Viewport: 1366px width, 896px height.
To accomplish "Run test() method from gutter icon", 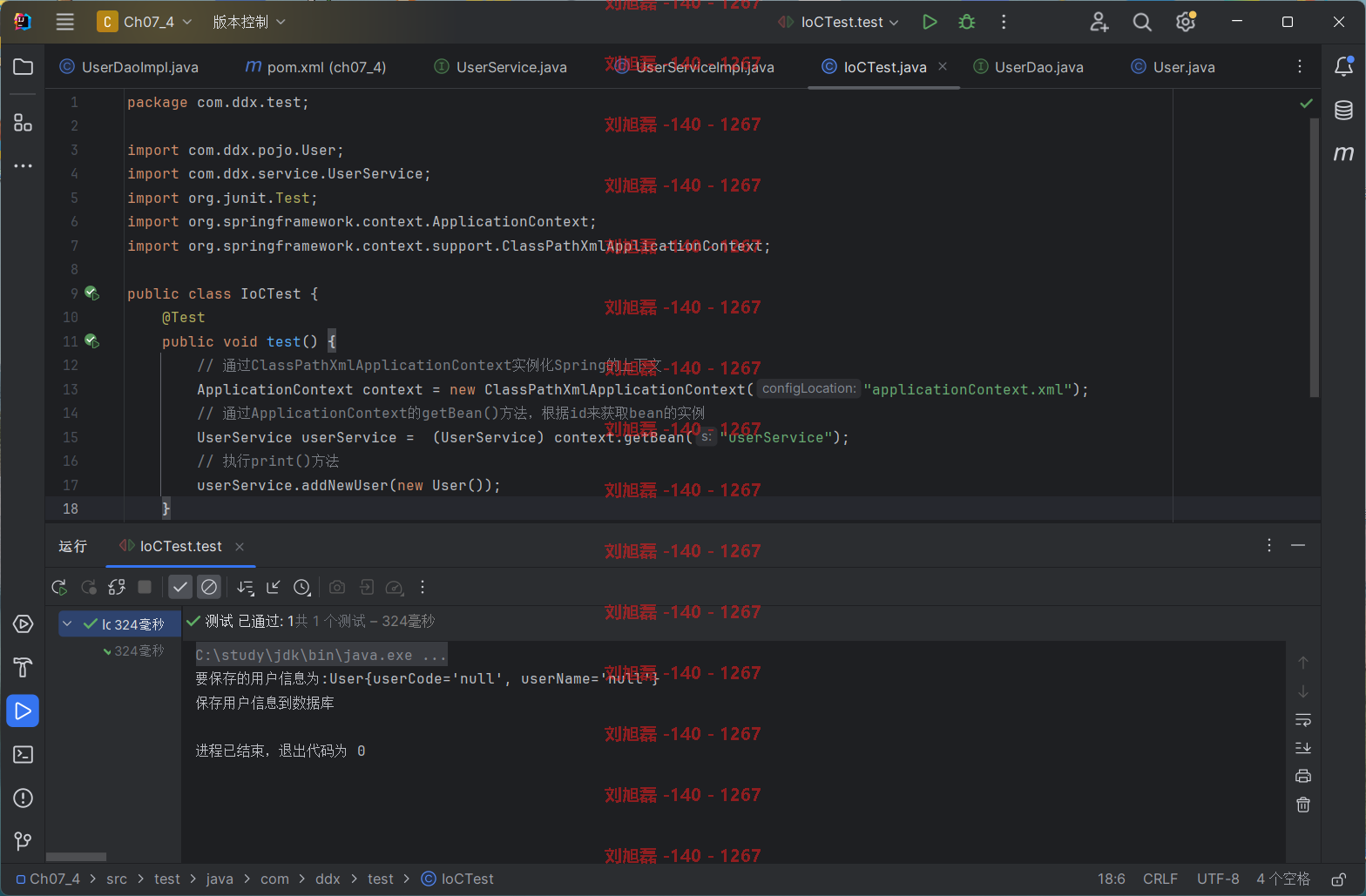I will [x=91, y=341].
